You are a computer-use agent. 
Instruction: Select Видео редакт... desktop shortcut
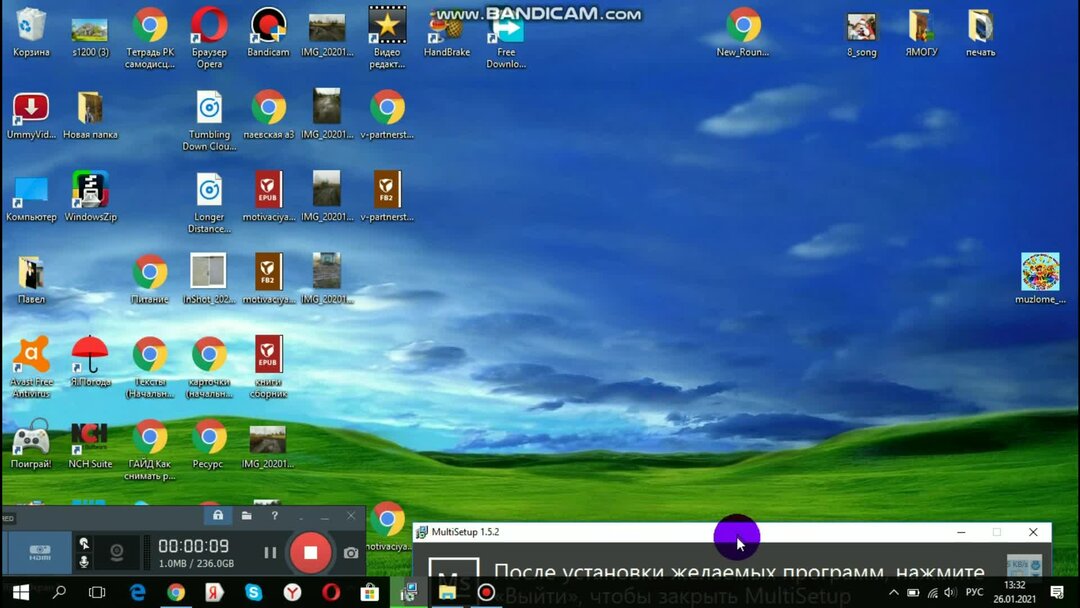pos(387,39)
